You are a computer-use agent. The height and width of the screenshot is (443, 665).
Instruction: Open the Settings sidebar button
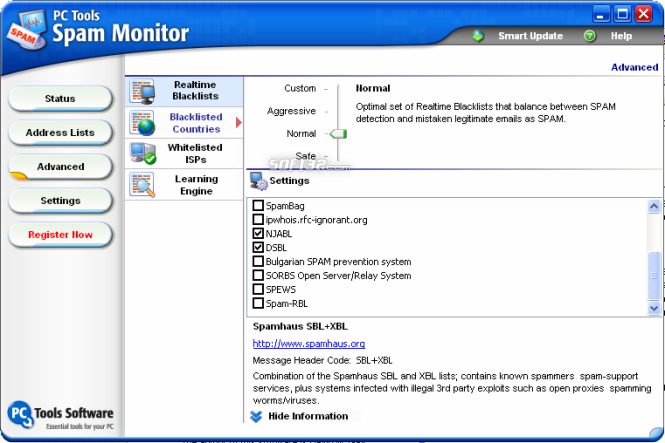point(60,201)
